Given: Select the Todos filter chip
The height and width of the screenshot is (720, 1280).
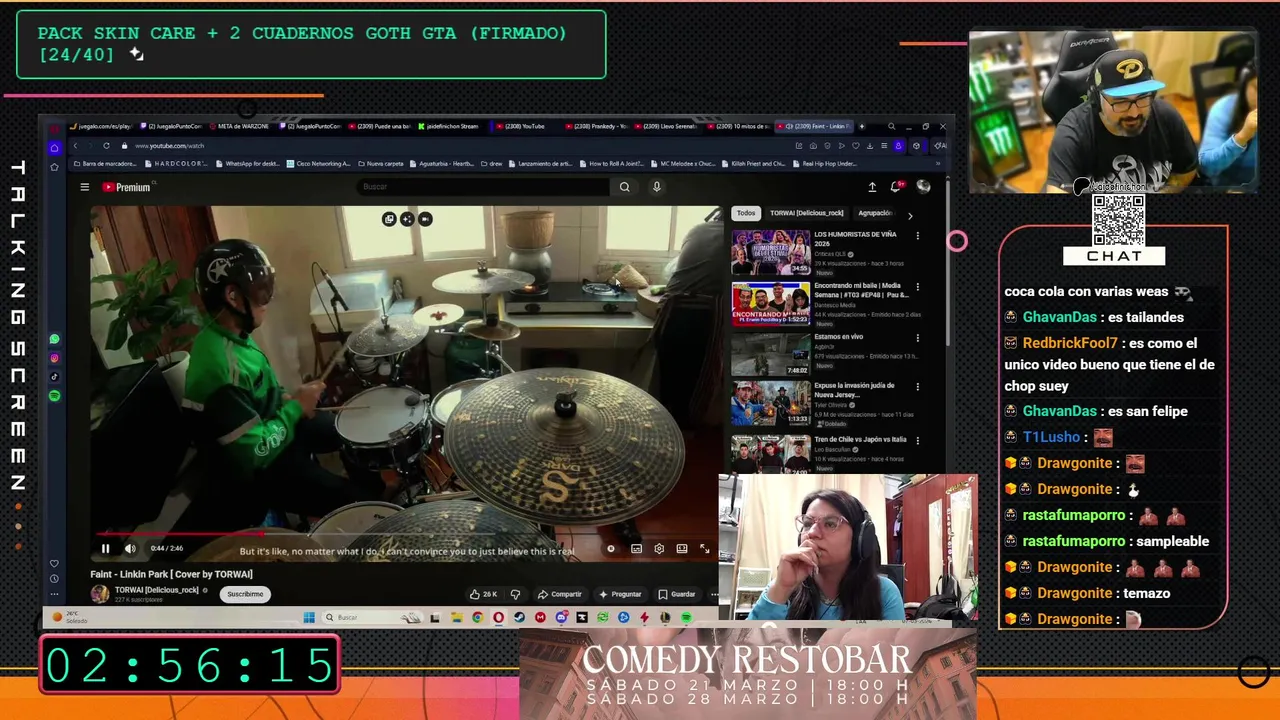Looking at the screenshot, I should pyautogui.click(x=746, y=213).
